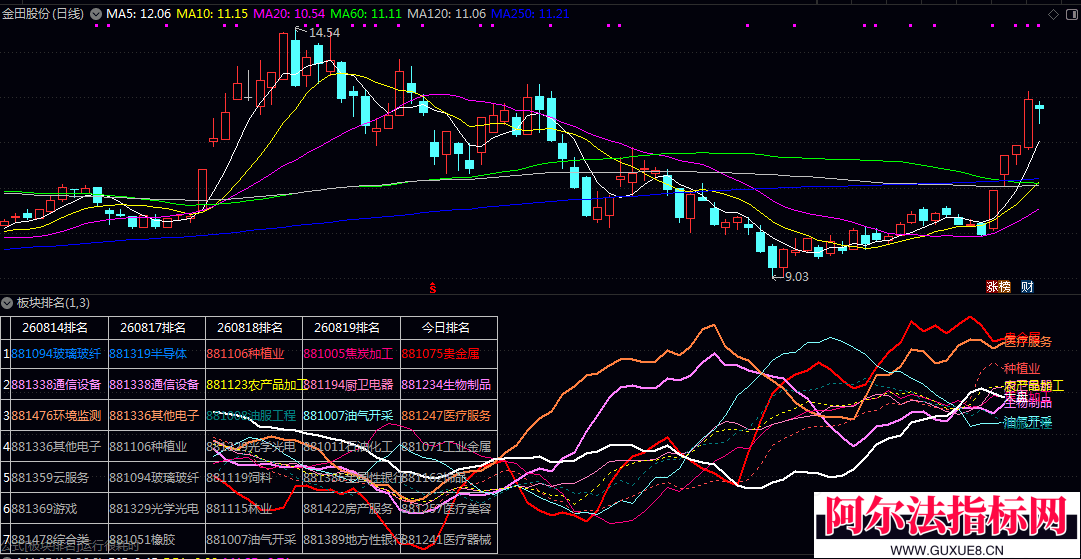The width and height of the screenshot is (1081, 559).
Task: Click the 金田股份(日线) chart title
Action: (x=44, y=14)
